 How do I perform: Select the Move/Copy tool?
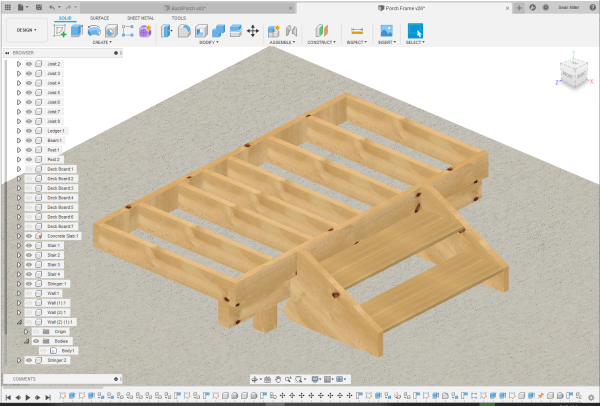pyautogui.click(x=253, y=31)
